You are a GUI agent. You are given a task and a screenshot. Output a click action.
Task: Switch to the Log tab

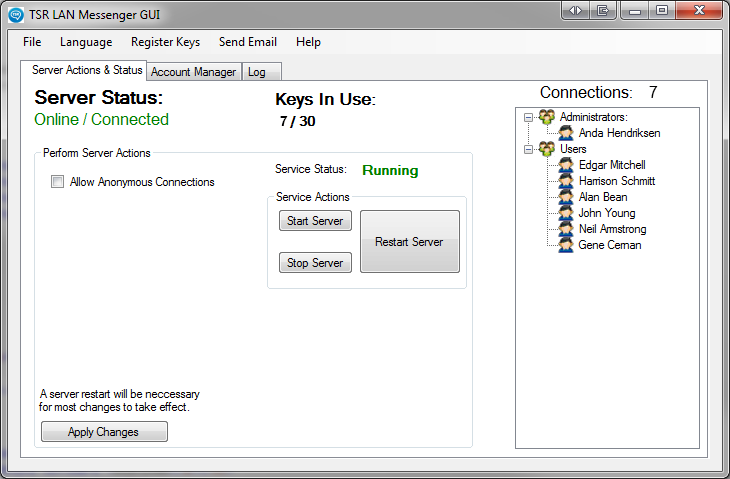tap(257, 72)
